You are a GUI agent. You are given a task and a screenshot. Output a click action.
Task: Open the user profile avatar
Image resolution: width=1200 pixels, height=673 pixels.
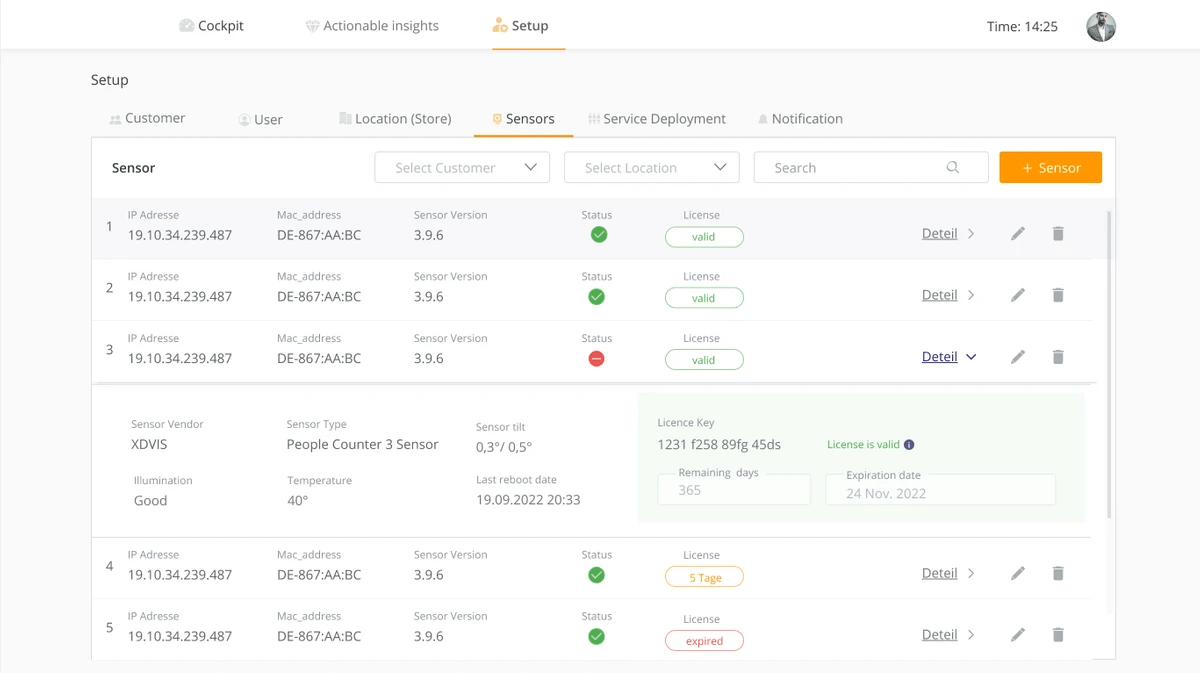point(1101,27)
